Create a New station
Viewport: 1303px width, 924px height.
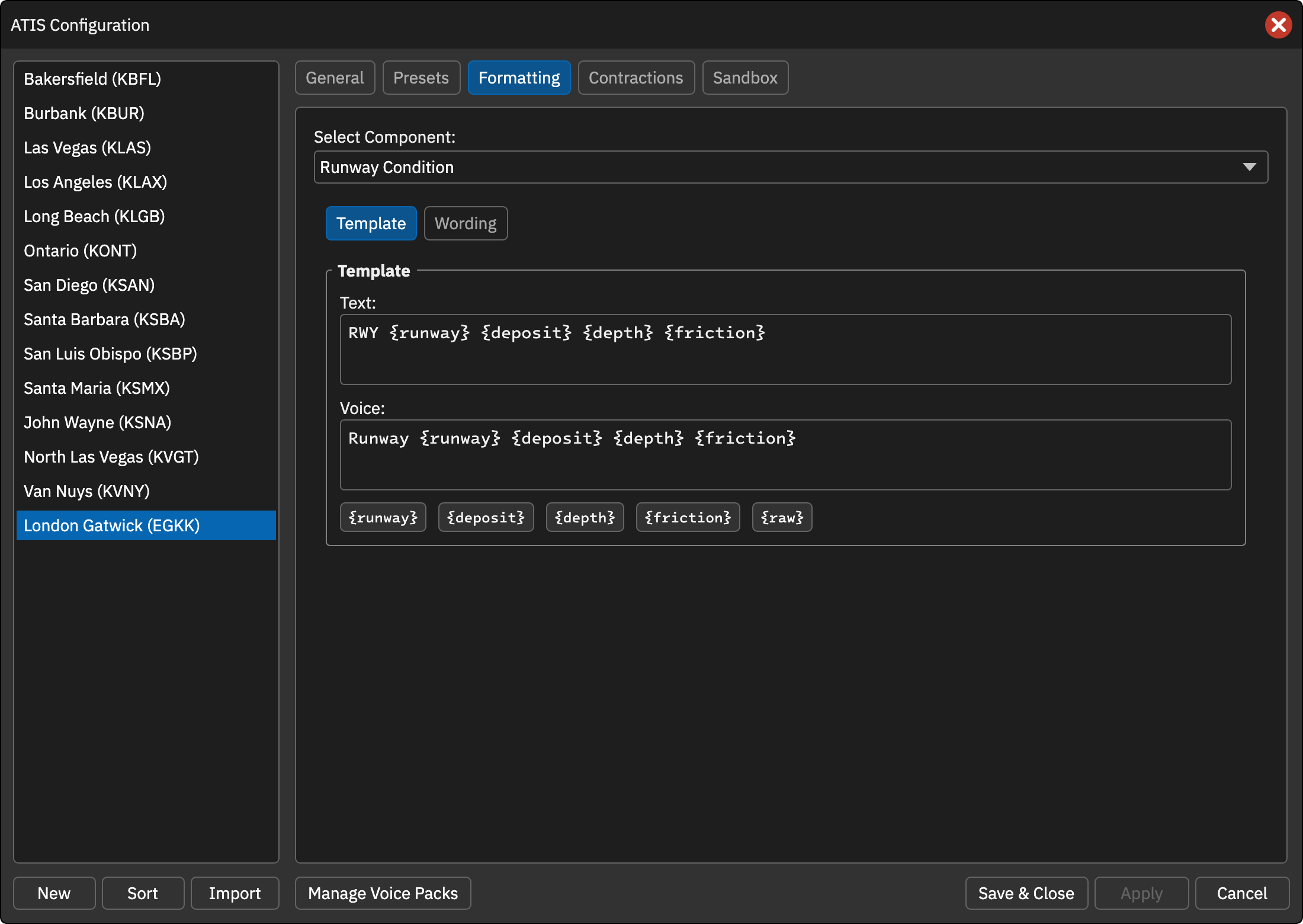[x=54, y=893]
